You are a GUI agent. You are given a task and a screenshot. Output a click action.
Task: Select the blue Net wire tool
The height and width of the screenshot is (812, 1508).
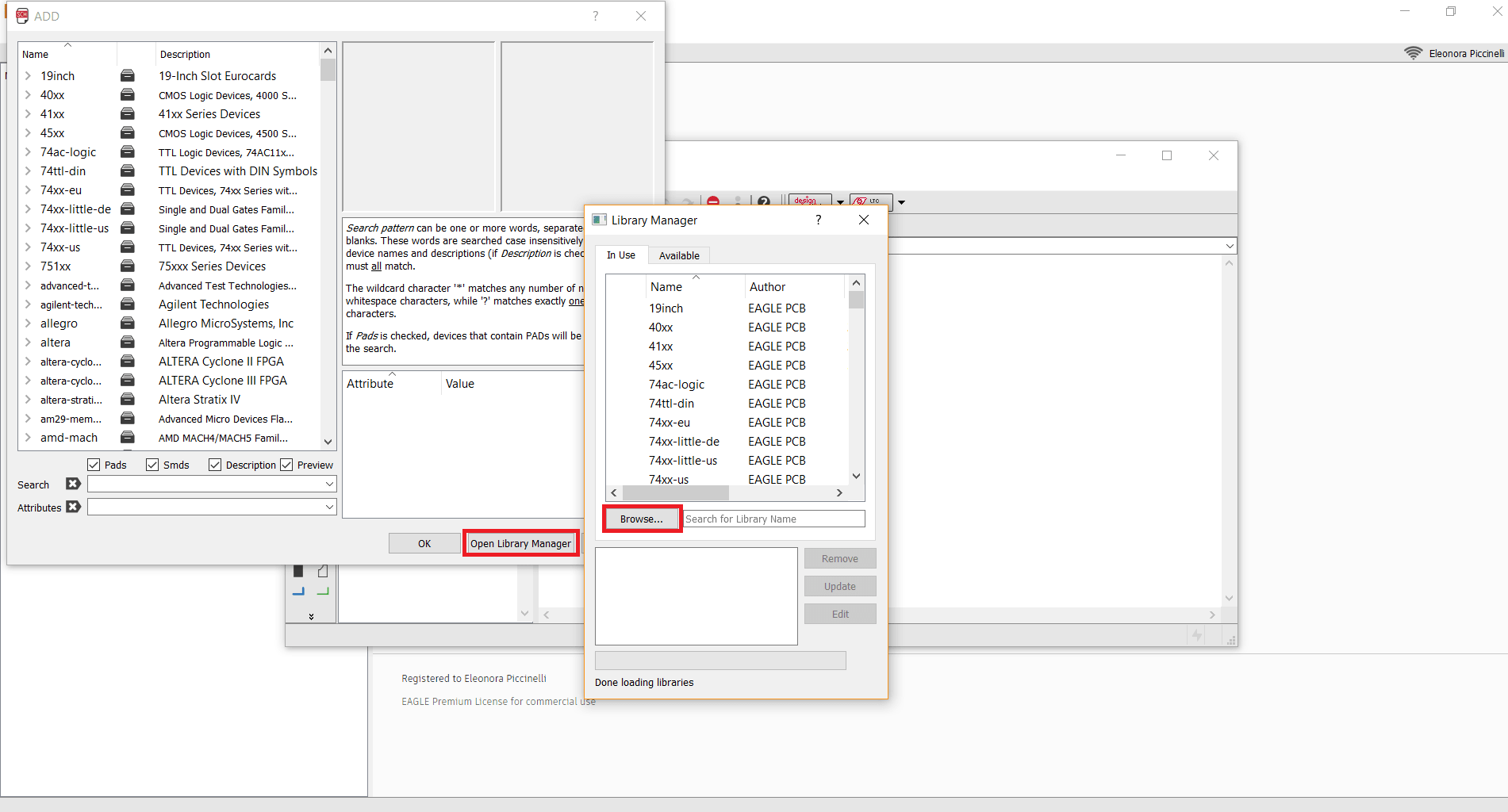click(298, 592)
